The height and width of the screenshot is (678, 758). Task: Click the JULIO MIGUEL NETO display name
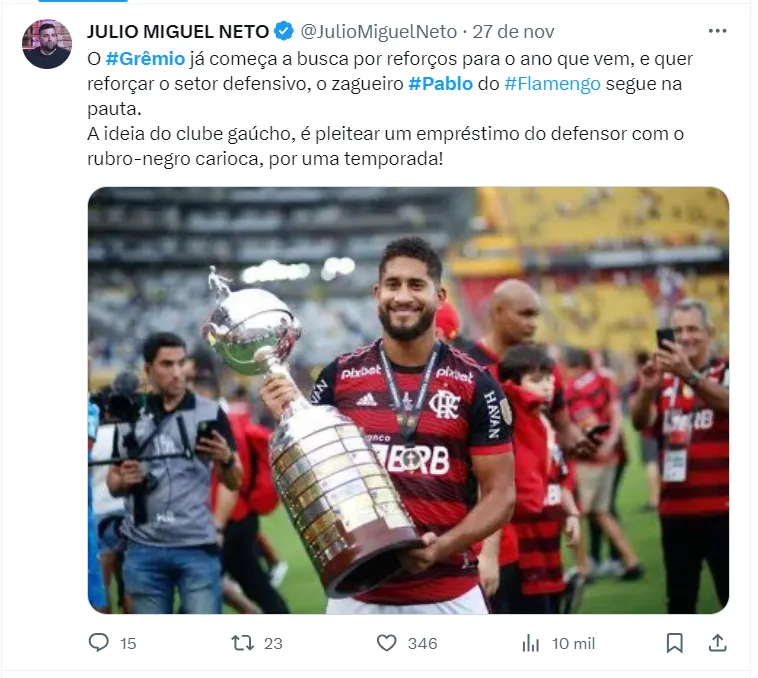178,31
